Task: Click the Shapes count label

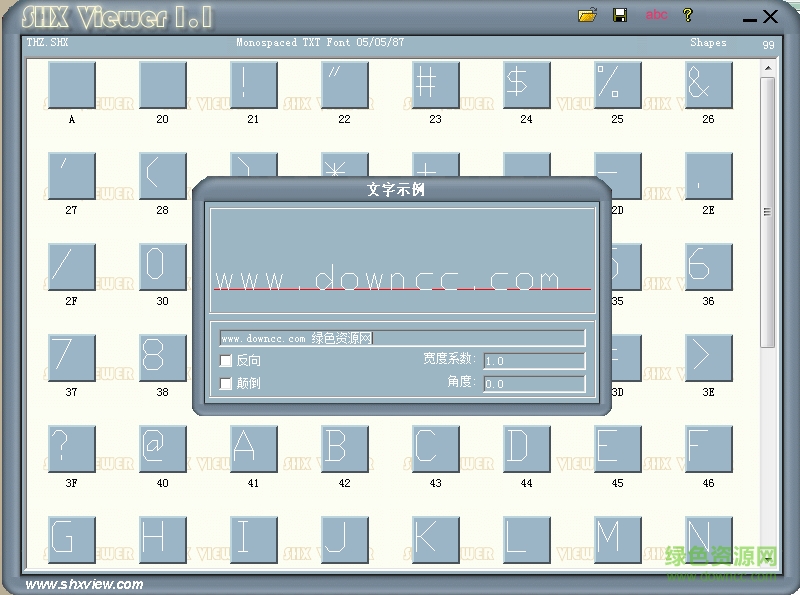Action: 708,43
